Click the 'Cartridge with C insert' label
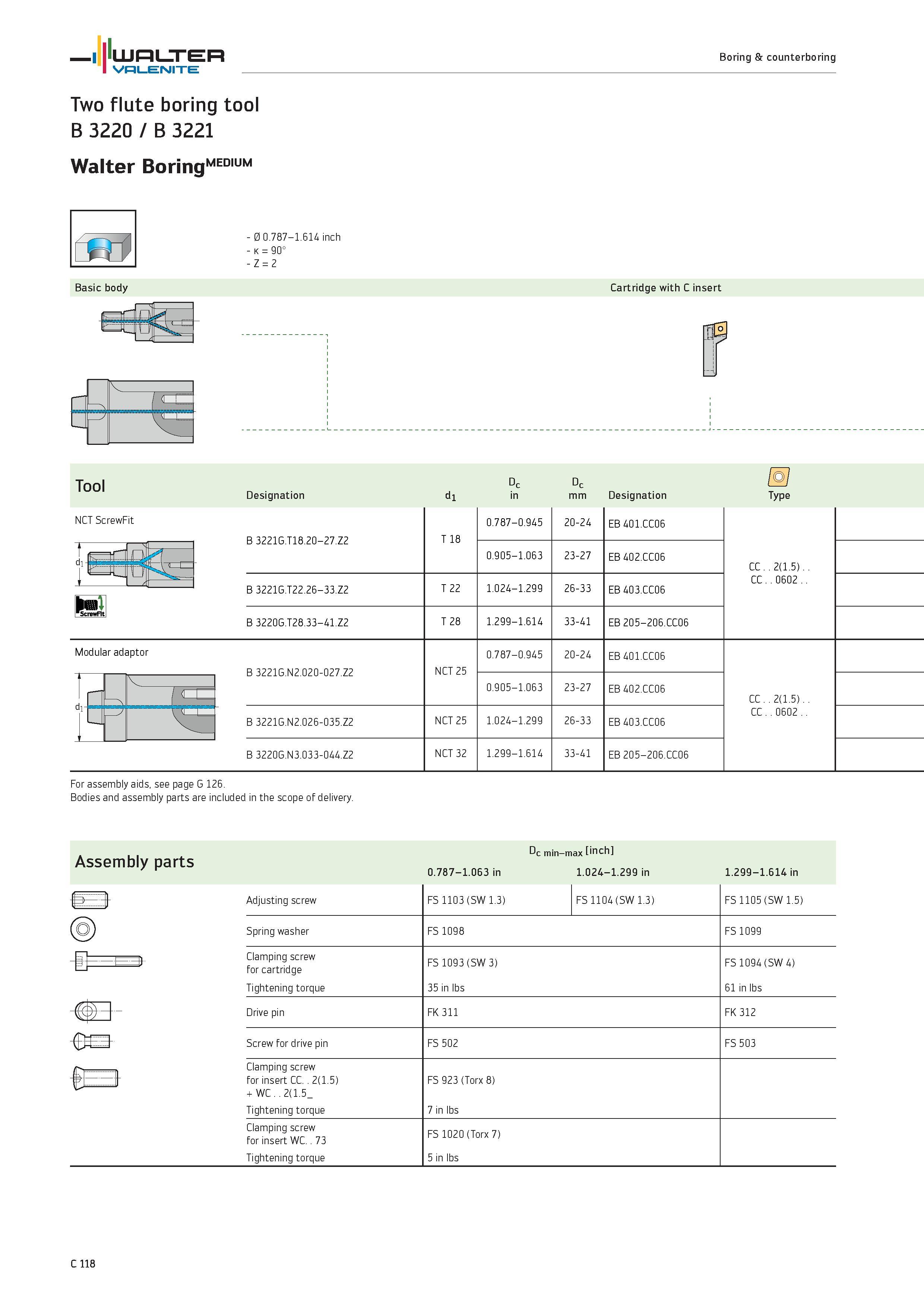924x1307 pixels. pos(665,288)
